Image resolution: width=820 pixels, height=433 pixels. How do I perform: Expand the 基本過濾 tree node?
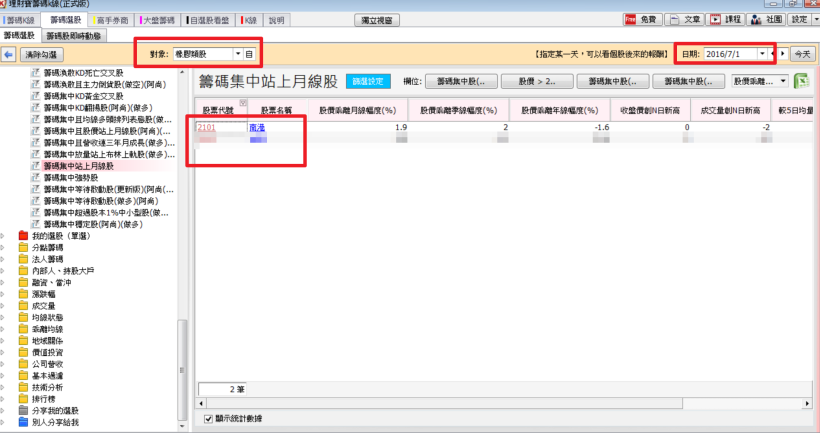[x=3, y=375]
